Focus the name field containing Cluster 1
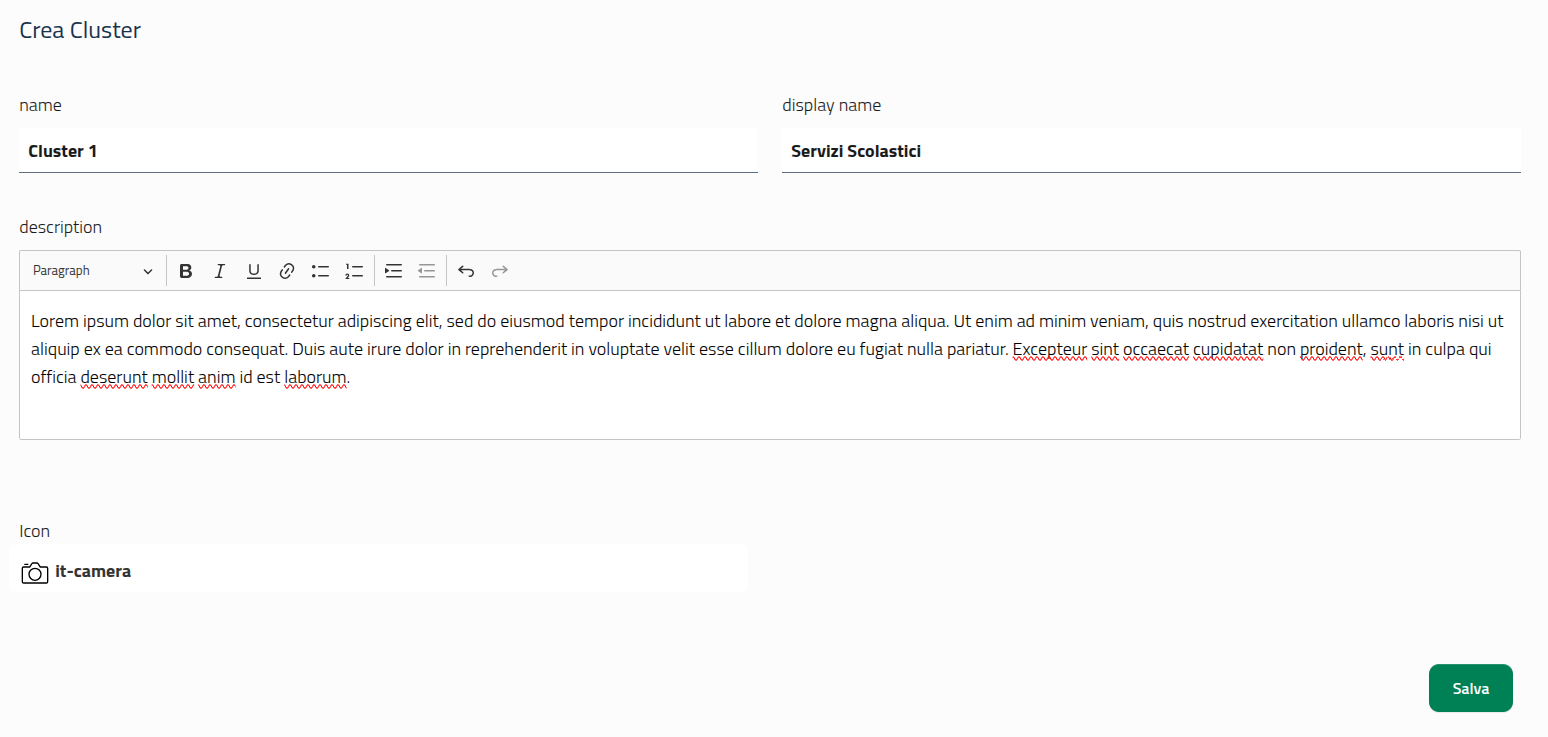Image resolution: width=1548 pixels, height=737 pixels. (388, 152)
